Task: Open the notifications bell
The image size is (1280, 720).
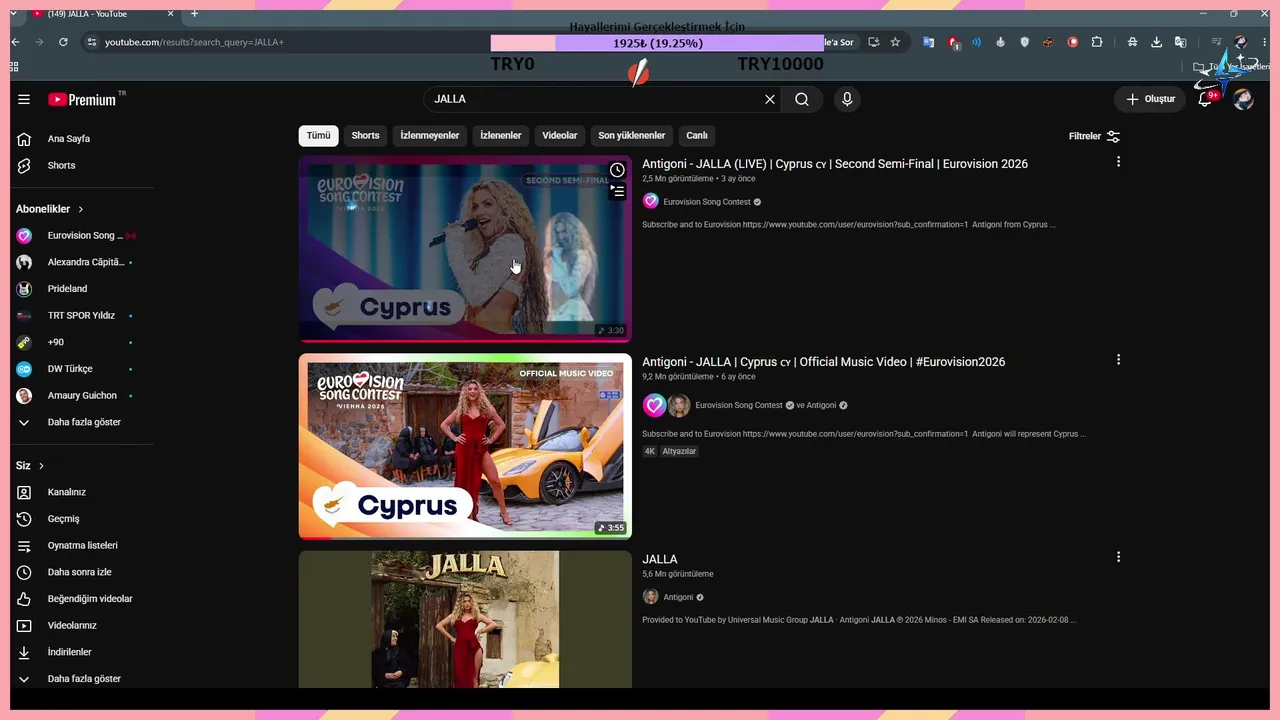Action: pos(1205,99)
